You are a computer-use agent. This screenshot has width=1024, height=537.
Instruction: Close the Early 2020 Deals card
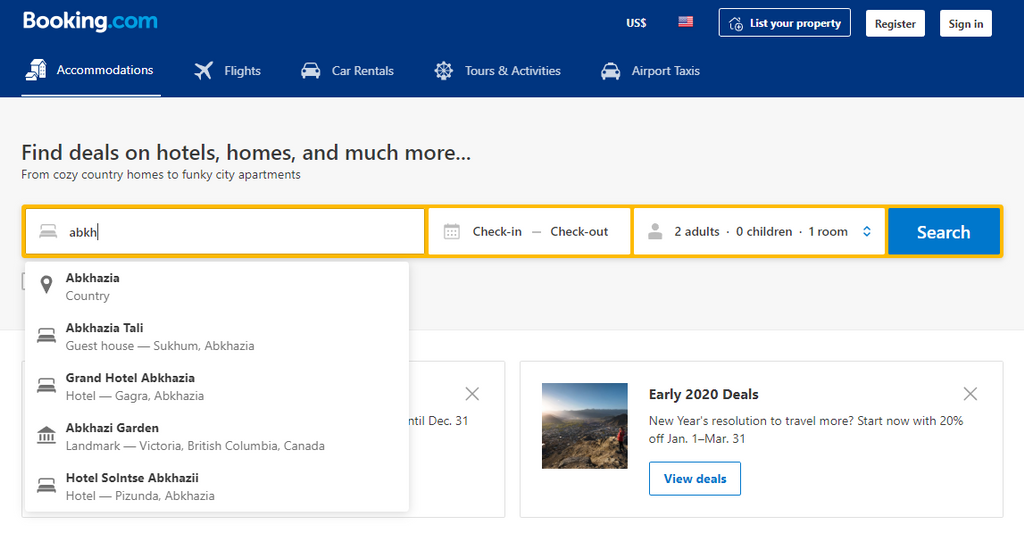pos(970,394)
